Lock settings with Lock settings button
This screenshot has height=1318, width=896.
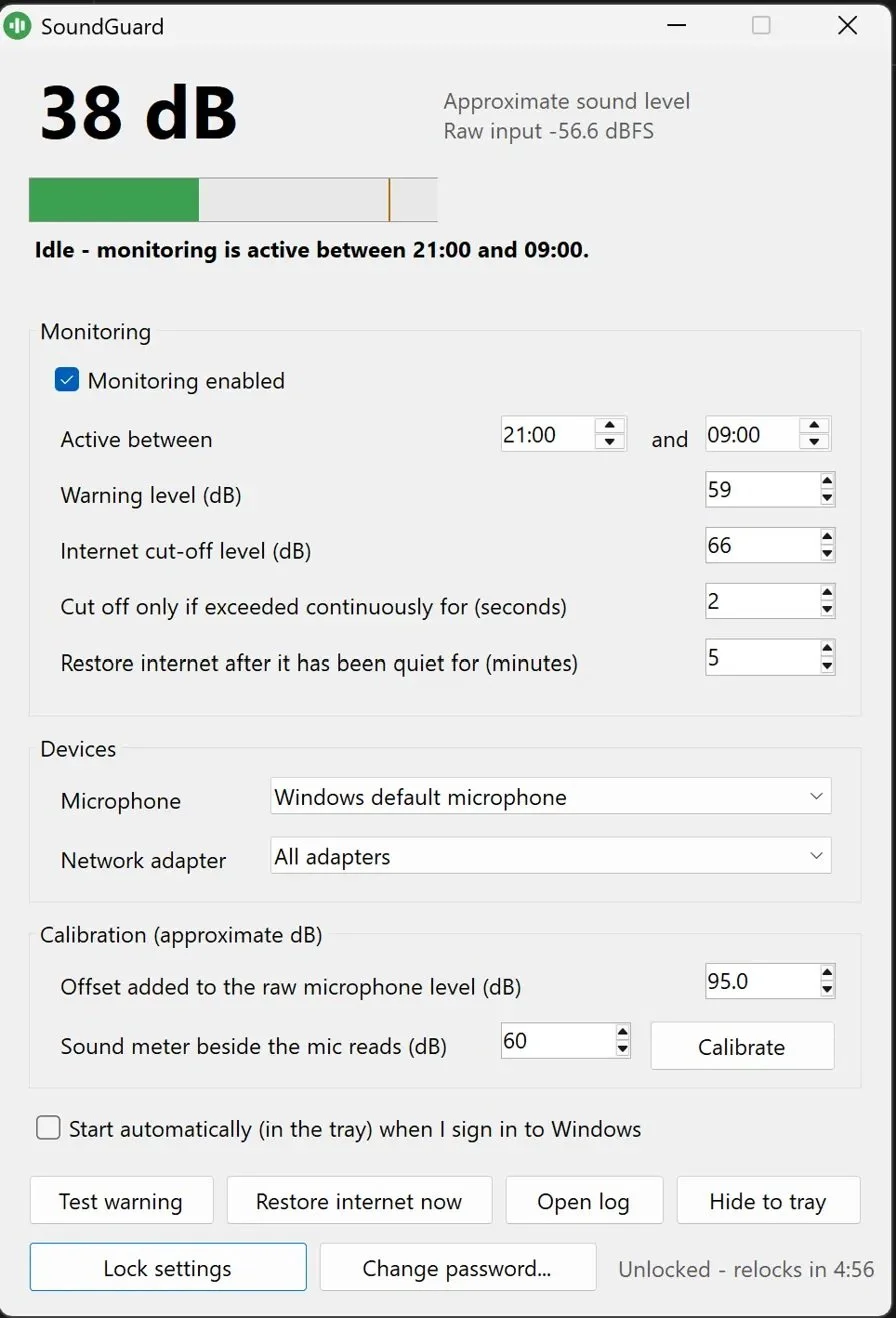tap(168, 1268)
